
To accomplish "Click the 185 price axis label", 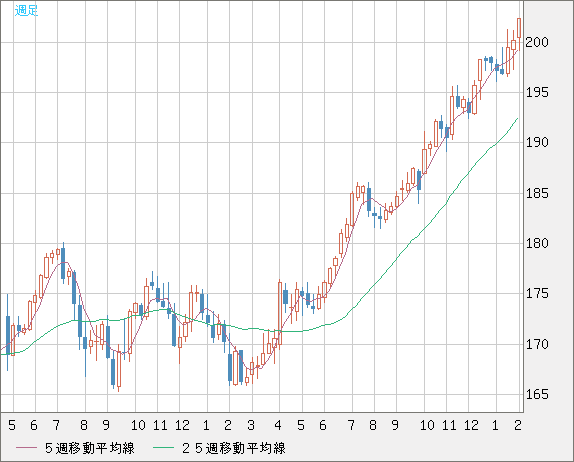I will tap(537, 193).
